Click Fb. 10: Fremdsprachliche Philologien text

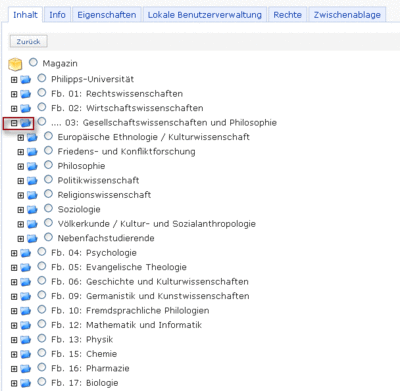(x=130, y=311)
